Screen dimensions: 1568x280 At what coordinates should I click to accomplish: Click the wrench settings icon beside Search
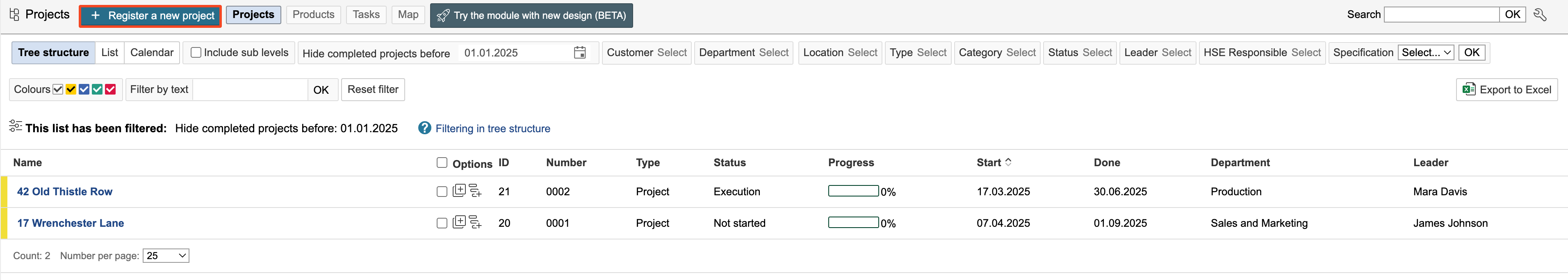1539,15
